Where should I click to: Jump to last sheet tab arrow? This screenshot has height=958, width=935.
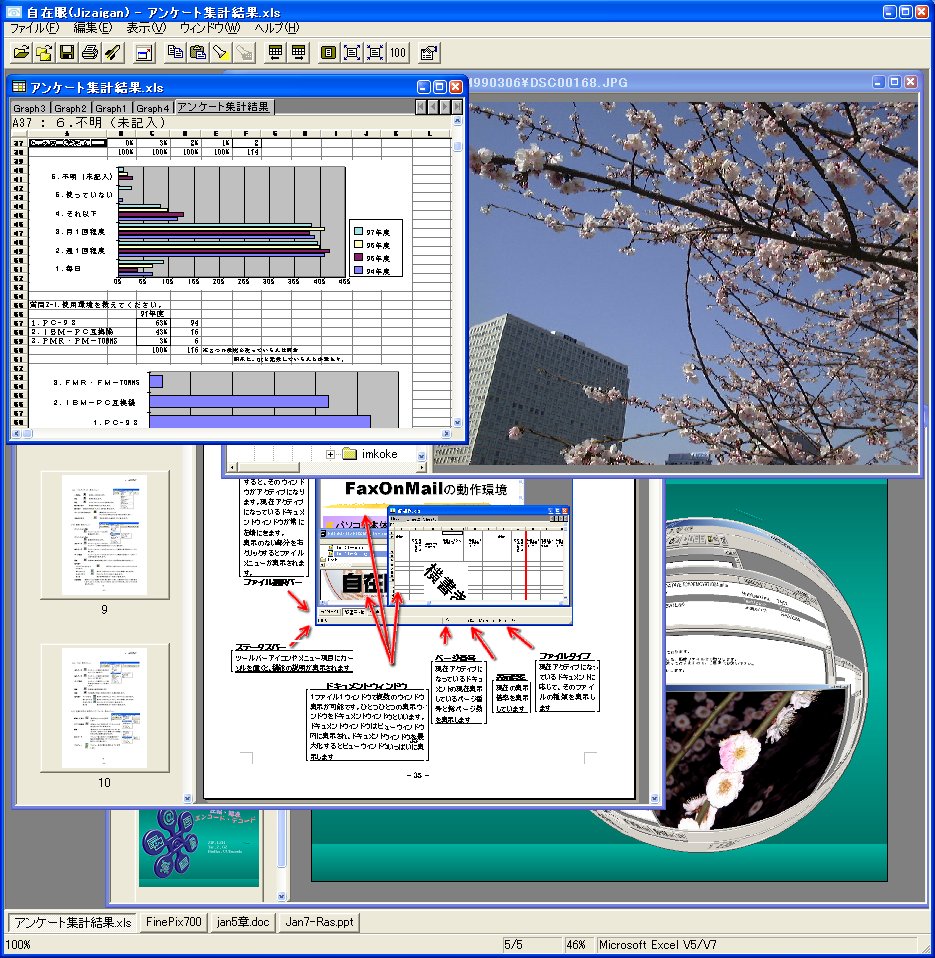click(456, 107)
